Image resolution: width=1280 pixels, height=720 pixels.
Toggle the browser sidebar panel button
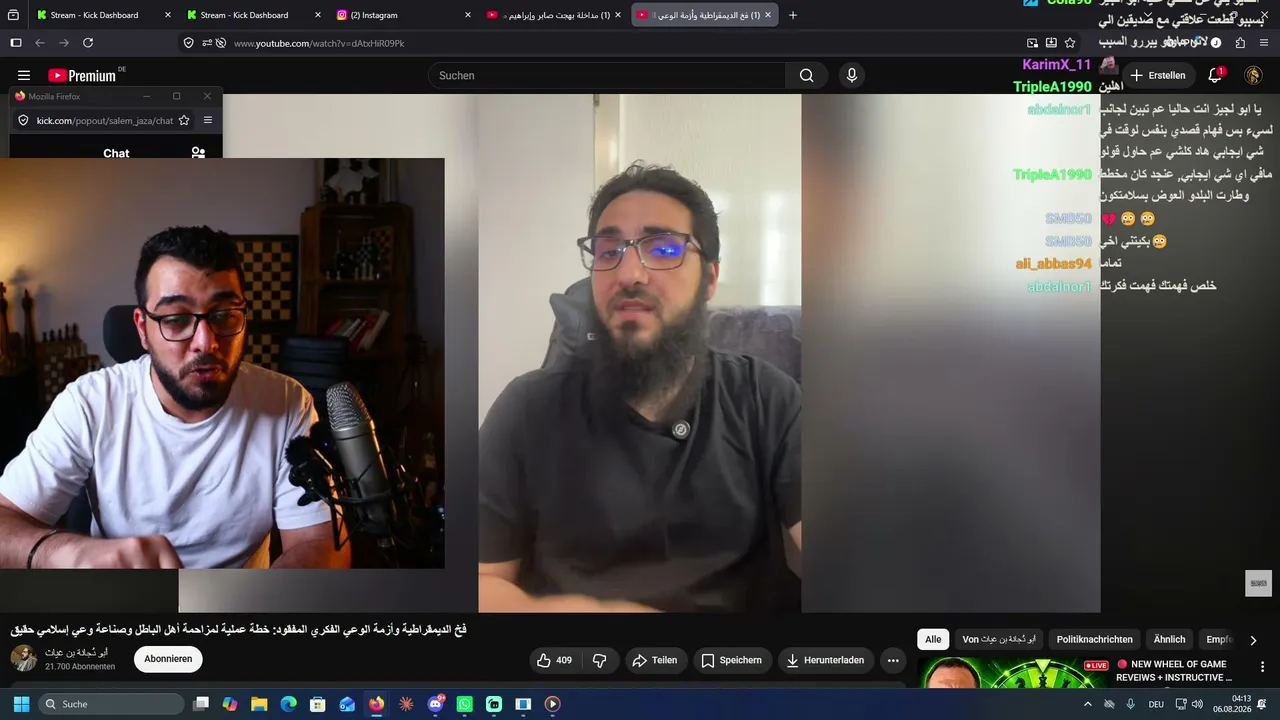coord(15,43)
